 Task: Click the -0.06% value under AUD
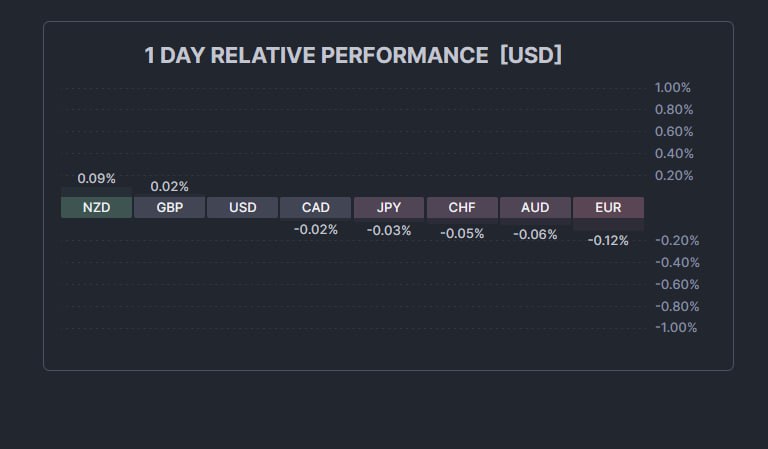[x=535, y=234]
